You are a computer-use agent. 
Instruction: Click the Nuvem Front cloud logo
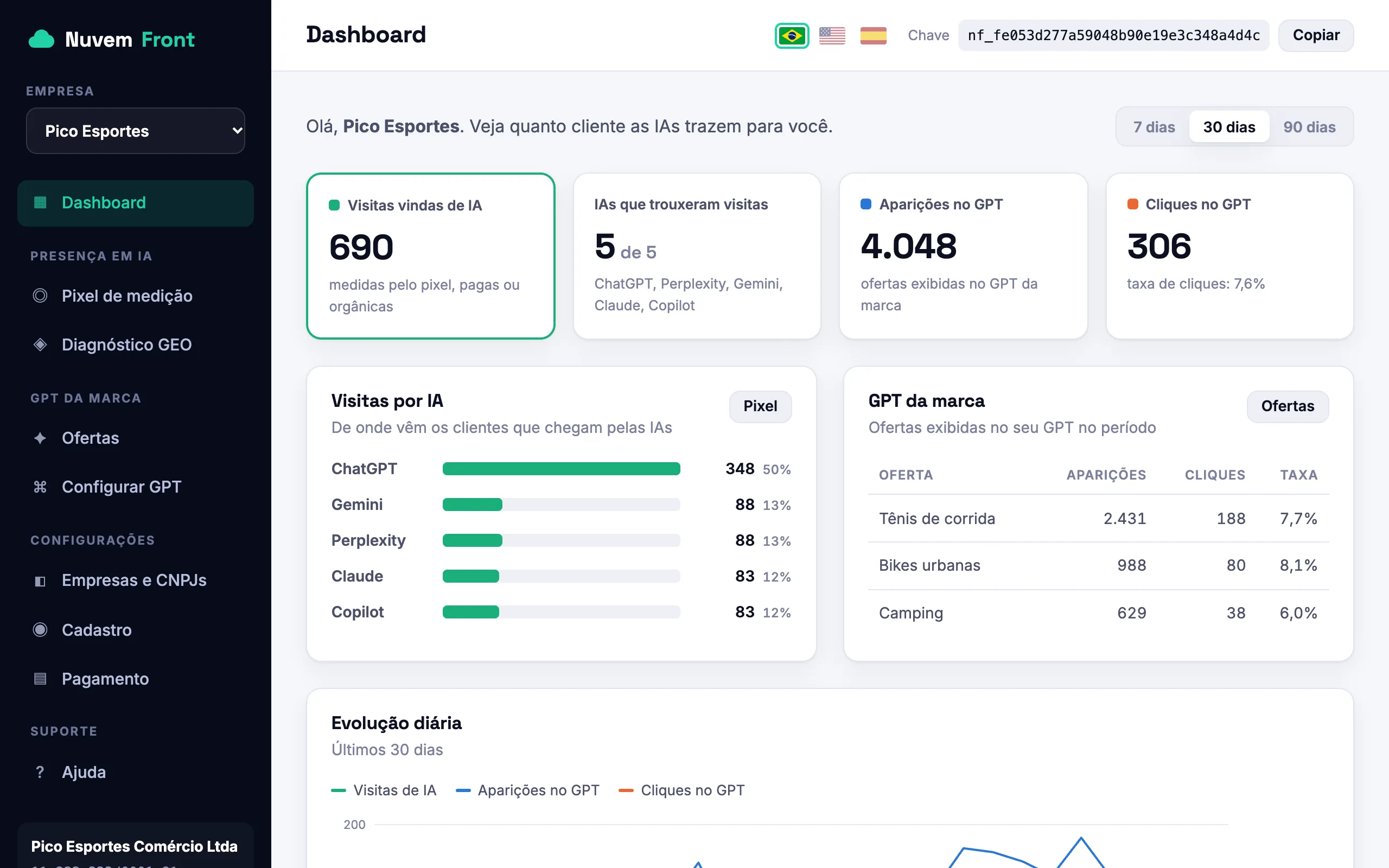pos(41,39)
